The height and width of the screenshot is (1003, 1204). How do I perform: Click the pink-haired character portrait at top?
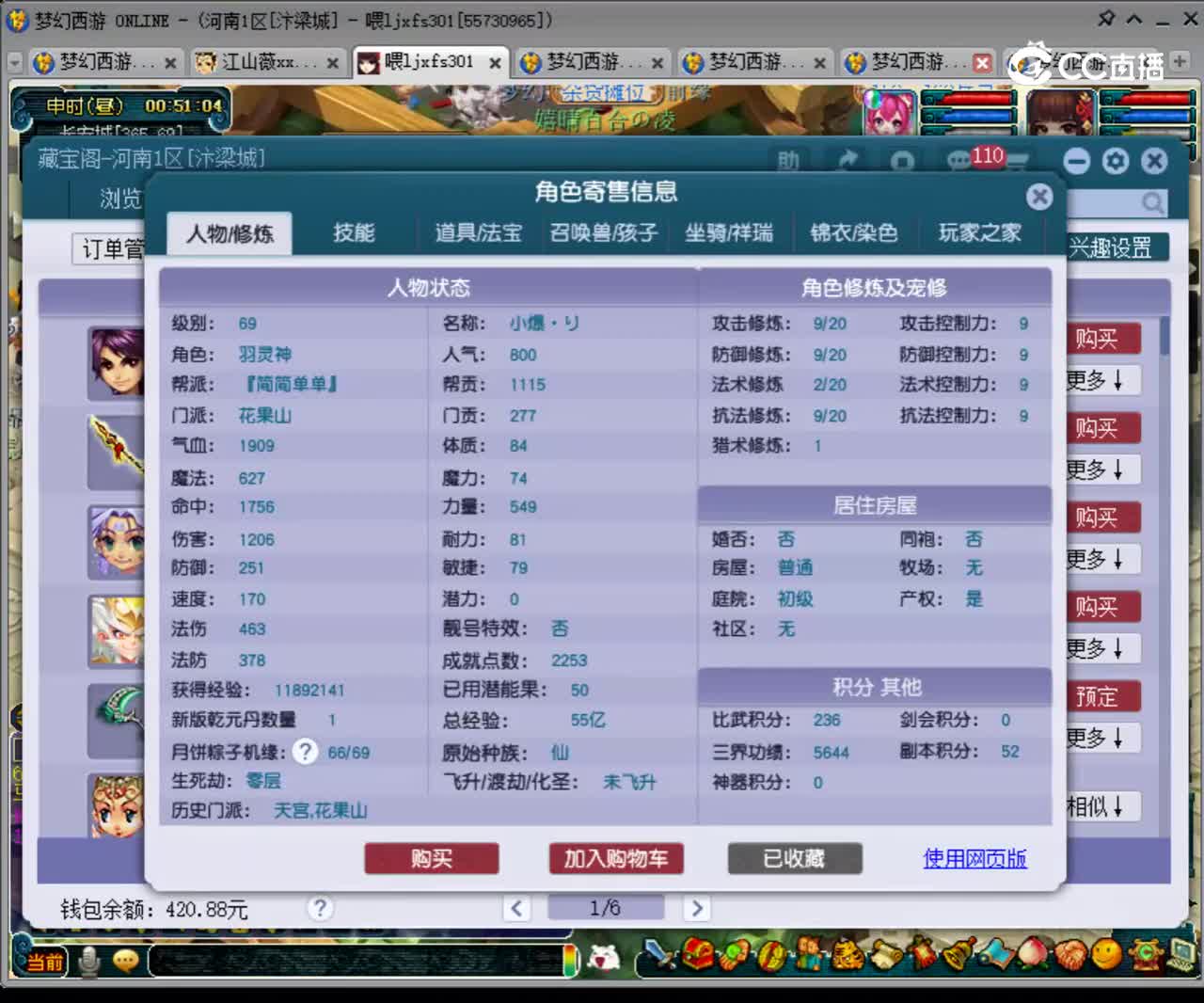(x=889, y=115)
